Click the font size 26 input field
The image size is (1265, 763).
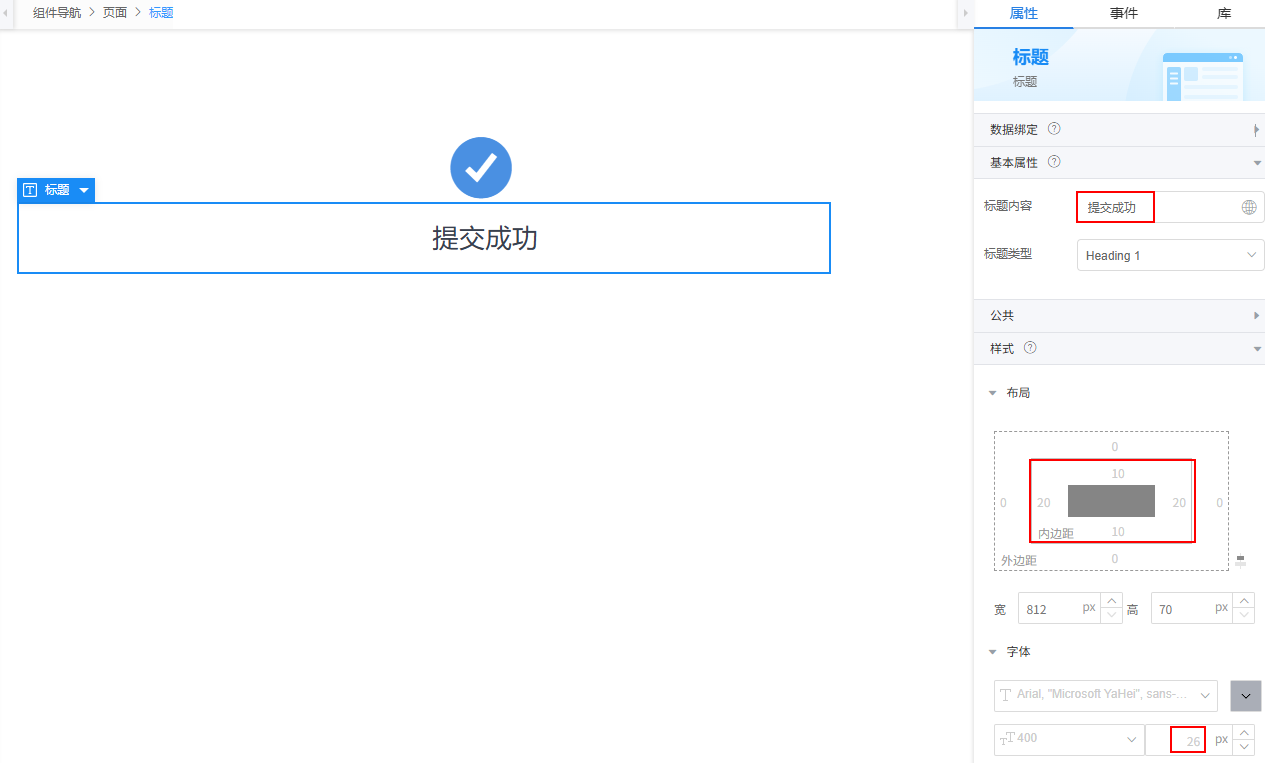[x=1188, y=740]
